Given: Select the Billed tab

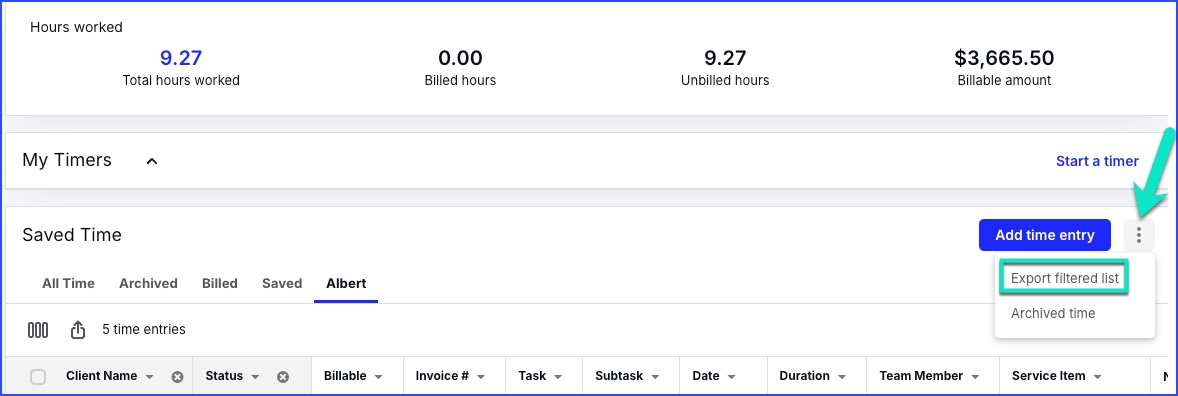Looking at the screenshot, I should coord(219,283).
